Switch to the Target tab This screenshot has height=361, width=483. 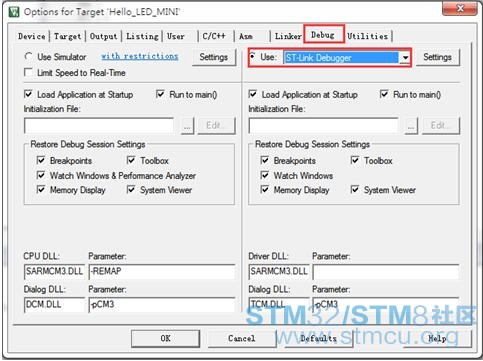point(68,36)
